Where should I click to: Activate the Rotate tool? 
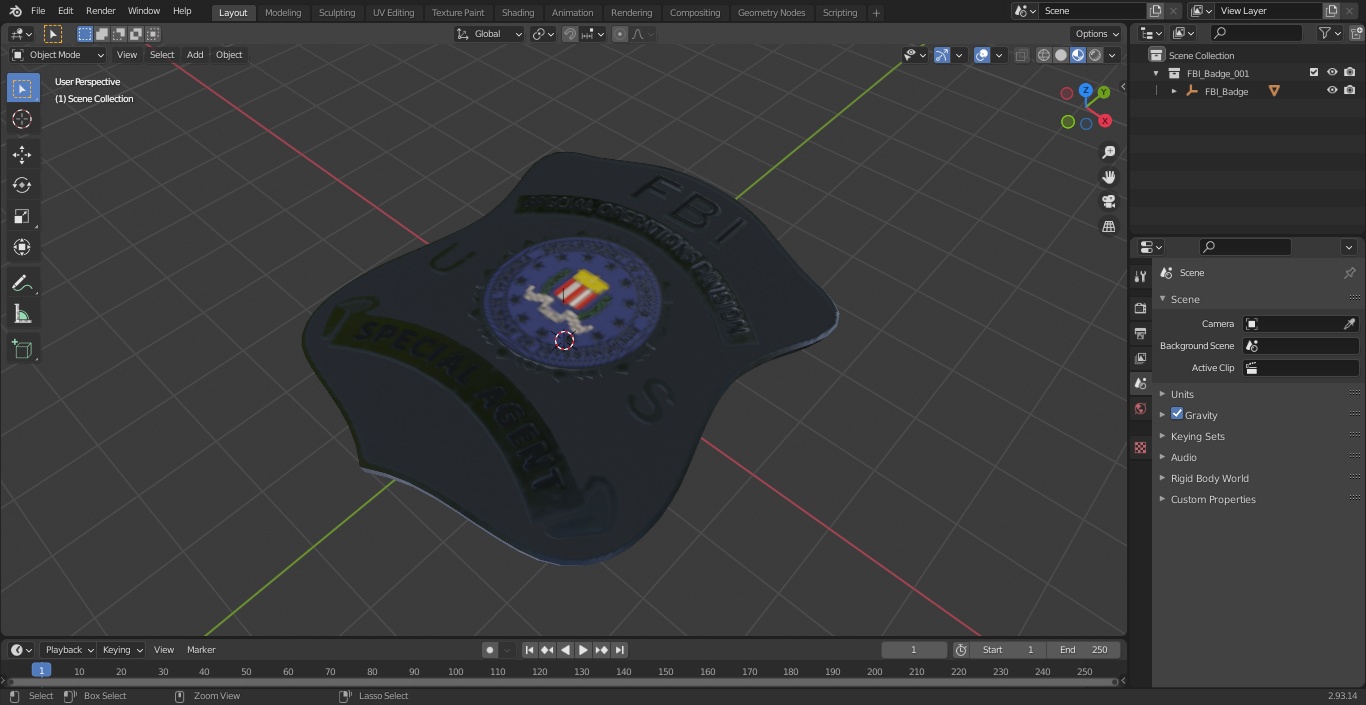22,185
